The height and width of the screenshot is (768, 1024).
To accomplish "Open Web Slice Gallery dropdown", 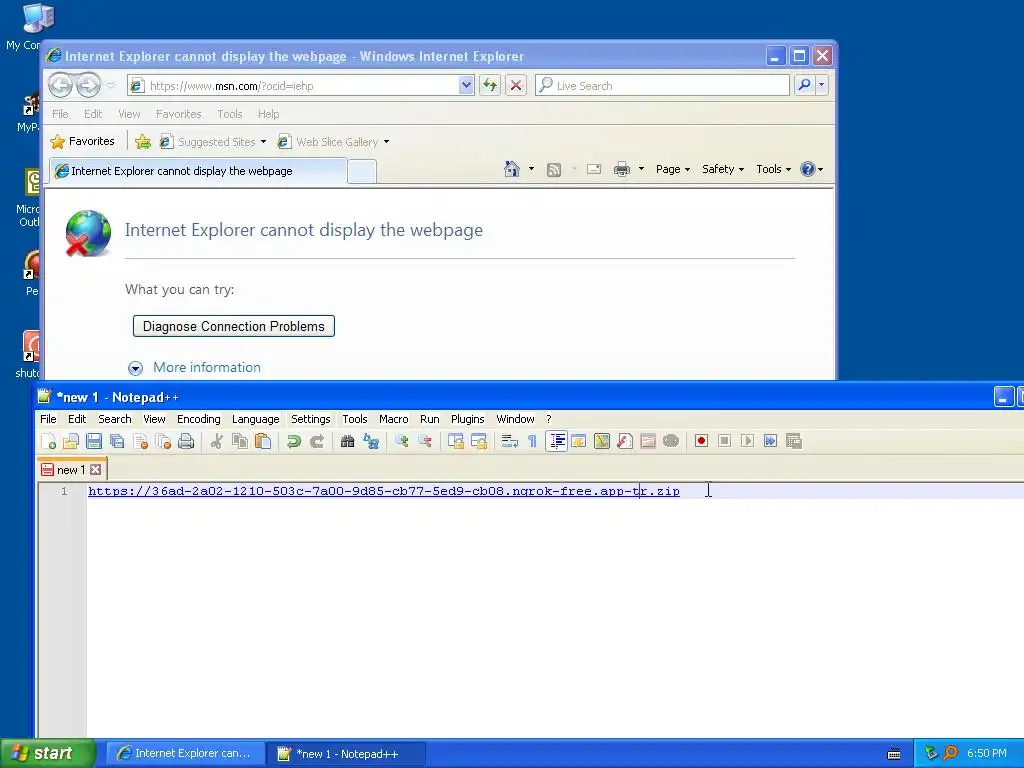I will (333, 142).
